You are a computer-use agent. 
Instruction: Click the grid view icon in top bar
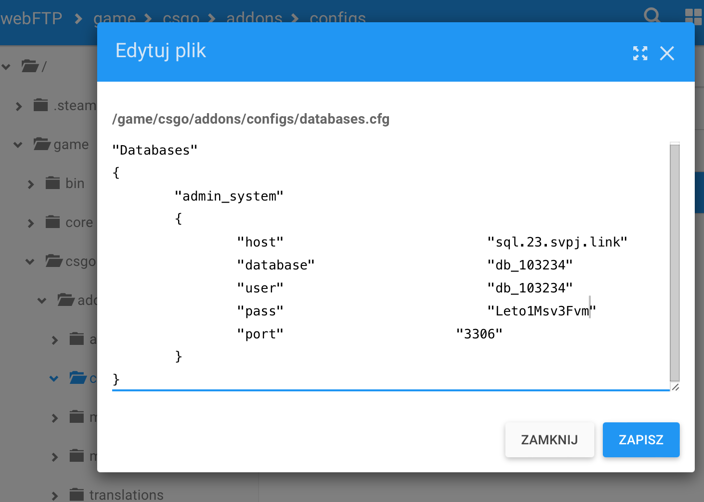(x=693, y=16)
